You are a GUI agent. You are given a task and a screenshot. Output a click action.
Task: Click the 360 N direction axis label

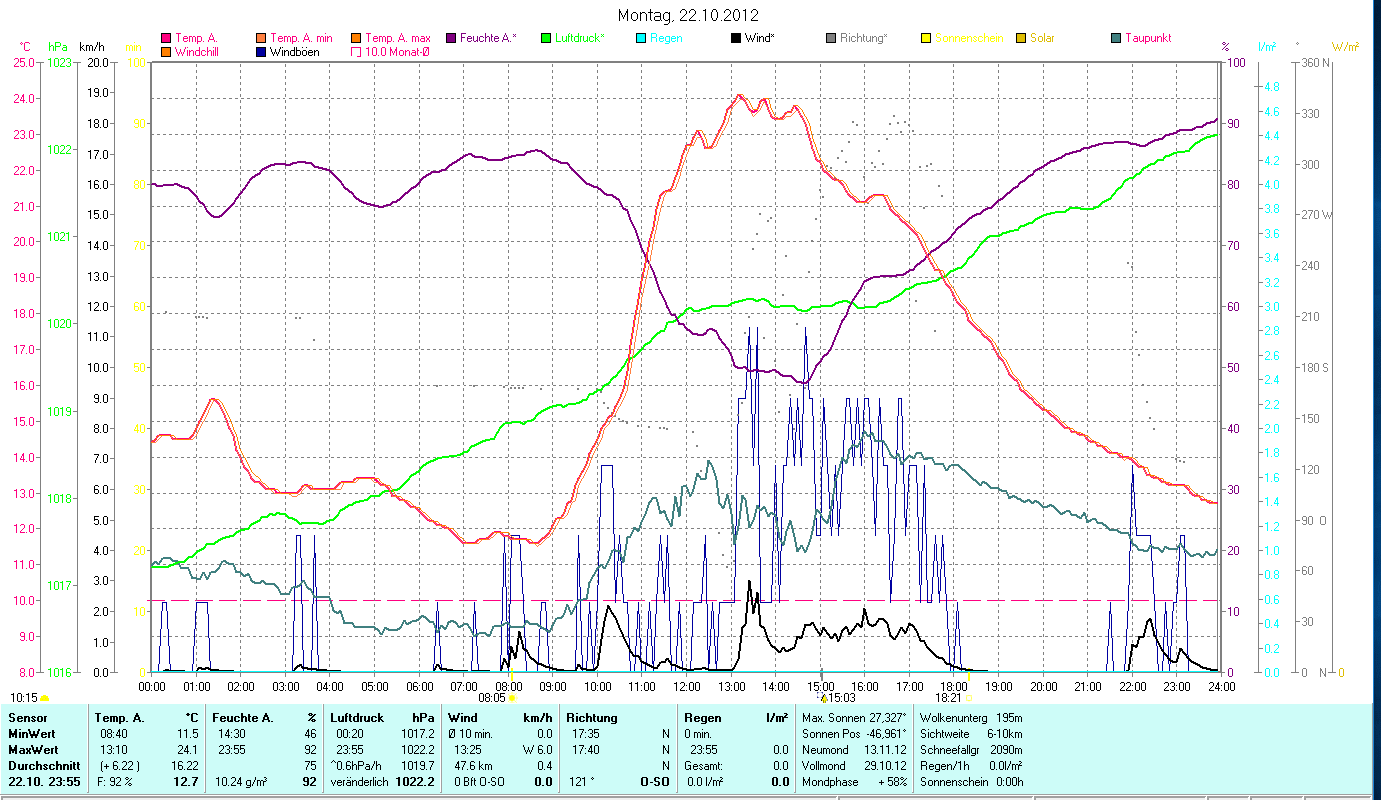point(1316,62)
